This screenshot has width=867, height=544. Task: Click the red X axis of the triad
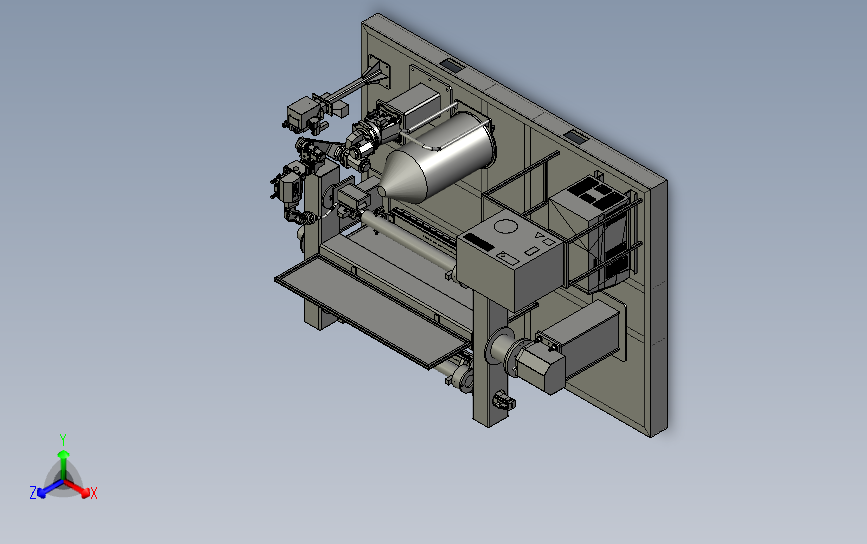coord(79,489)
